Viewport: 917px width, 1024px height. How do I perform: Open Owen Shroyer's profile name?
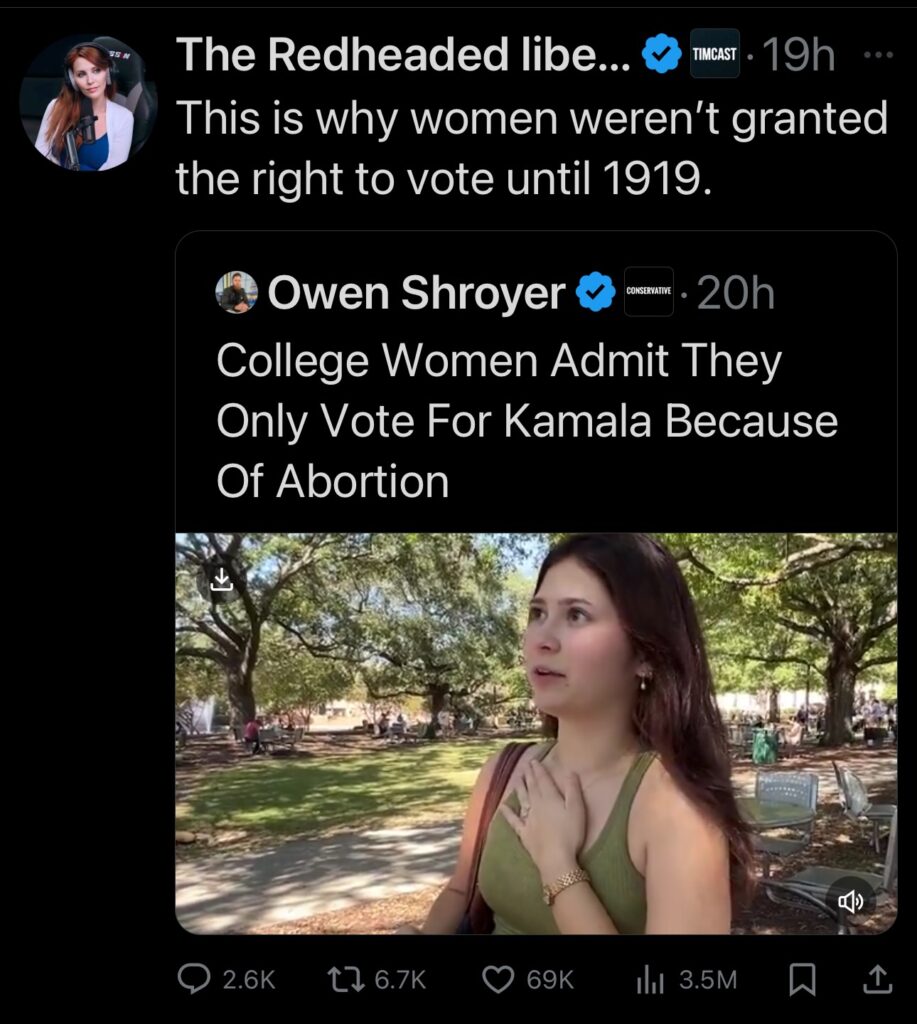416,292
